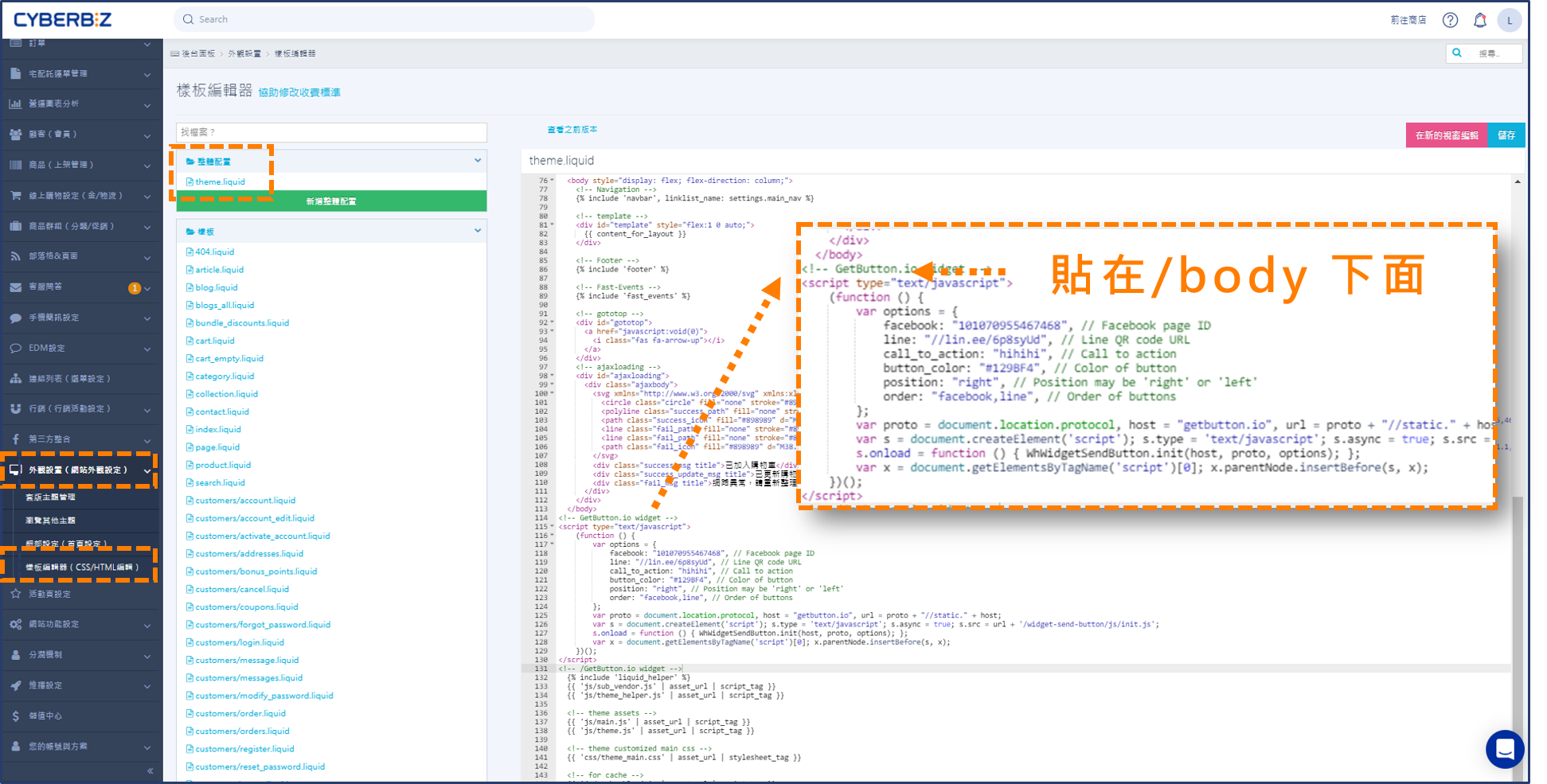Open 樣板編輯器（CSS/HTML編輯）submenu item
Screen dimensions: 1547x784
point(82,568)
